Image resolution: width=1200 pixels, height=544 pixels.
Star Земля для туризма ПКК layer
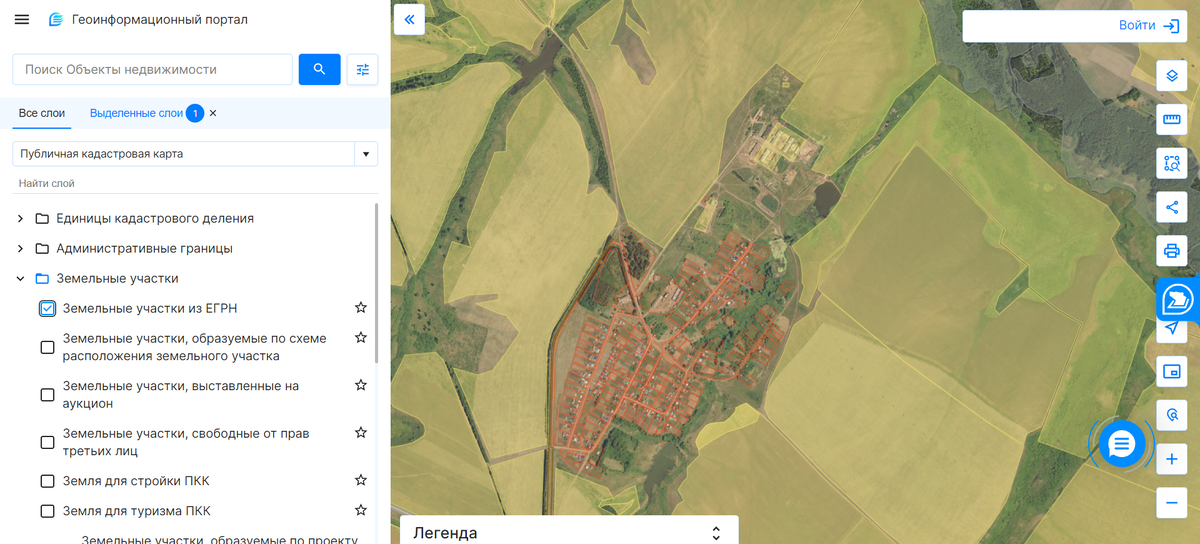point(361,511)
